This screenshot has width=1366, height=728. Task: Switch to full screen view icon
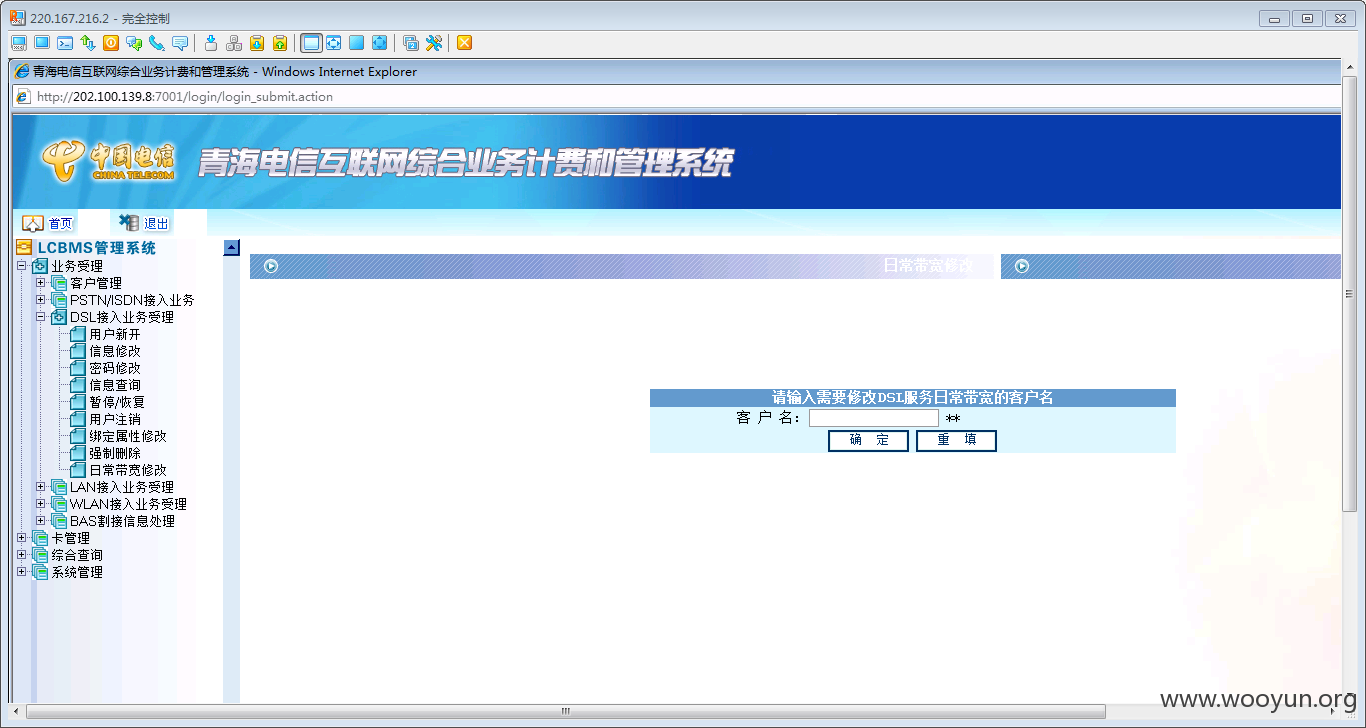[x=356, y=43]
